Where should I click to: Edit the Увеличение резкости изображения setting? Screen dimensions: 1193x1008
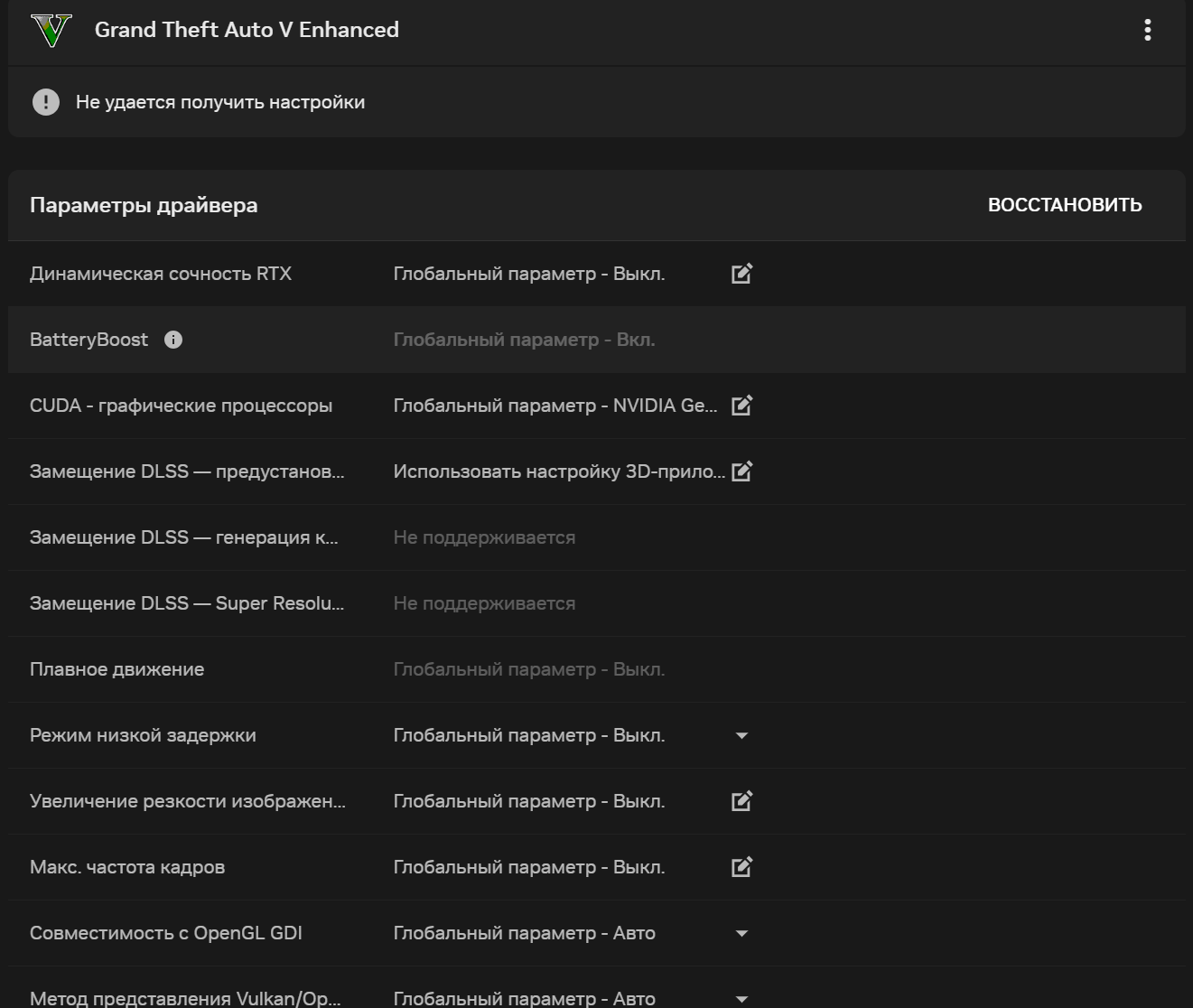[x=741, y=801]
